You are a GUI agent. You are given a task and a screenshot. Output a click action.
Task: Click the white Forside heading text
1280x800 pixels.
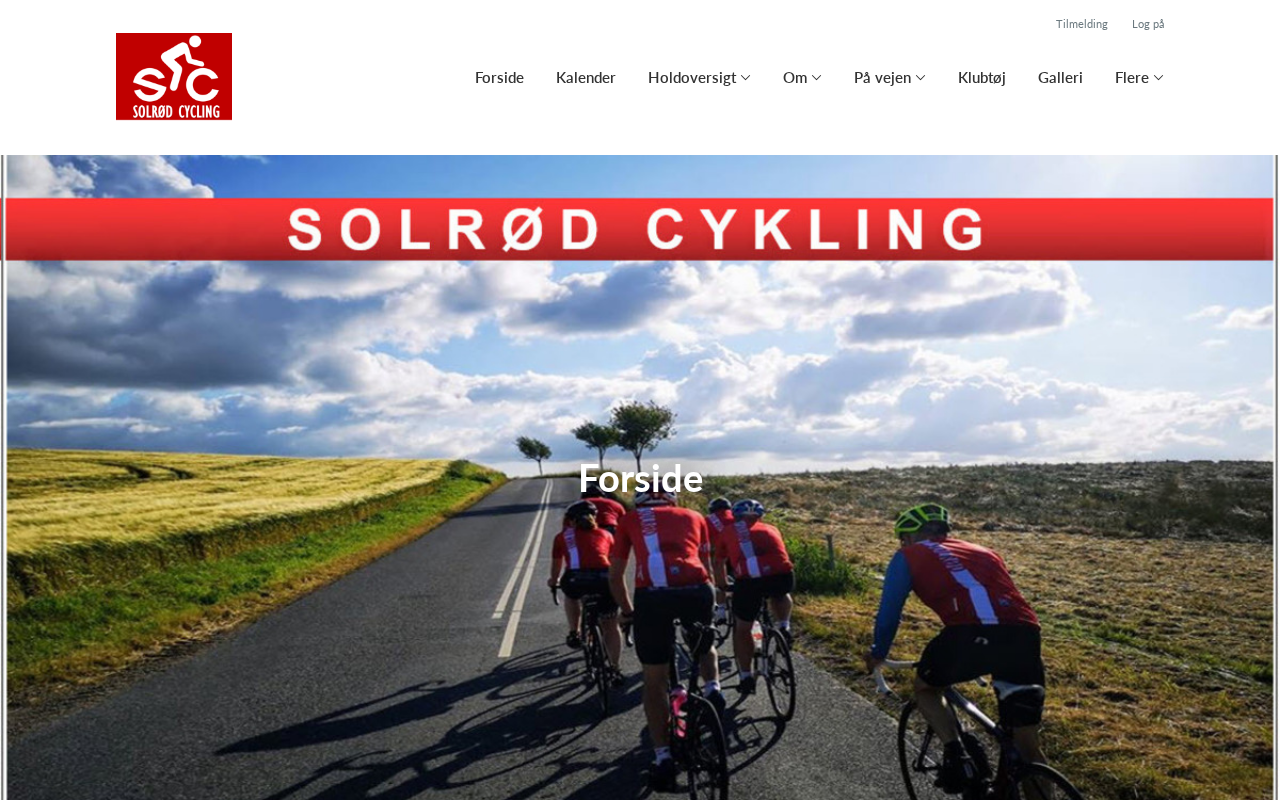coord(640,478)
